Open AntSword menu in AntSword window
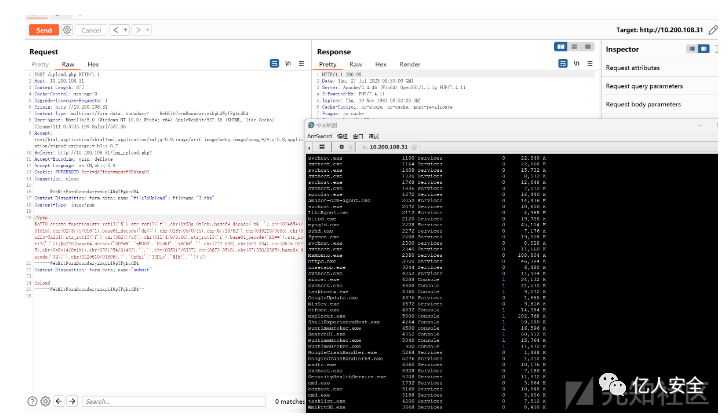Image resolution: width=728 pixels, height=418 pixels. pos(319,136)
